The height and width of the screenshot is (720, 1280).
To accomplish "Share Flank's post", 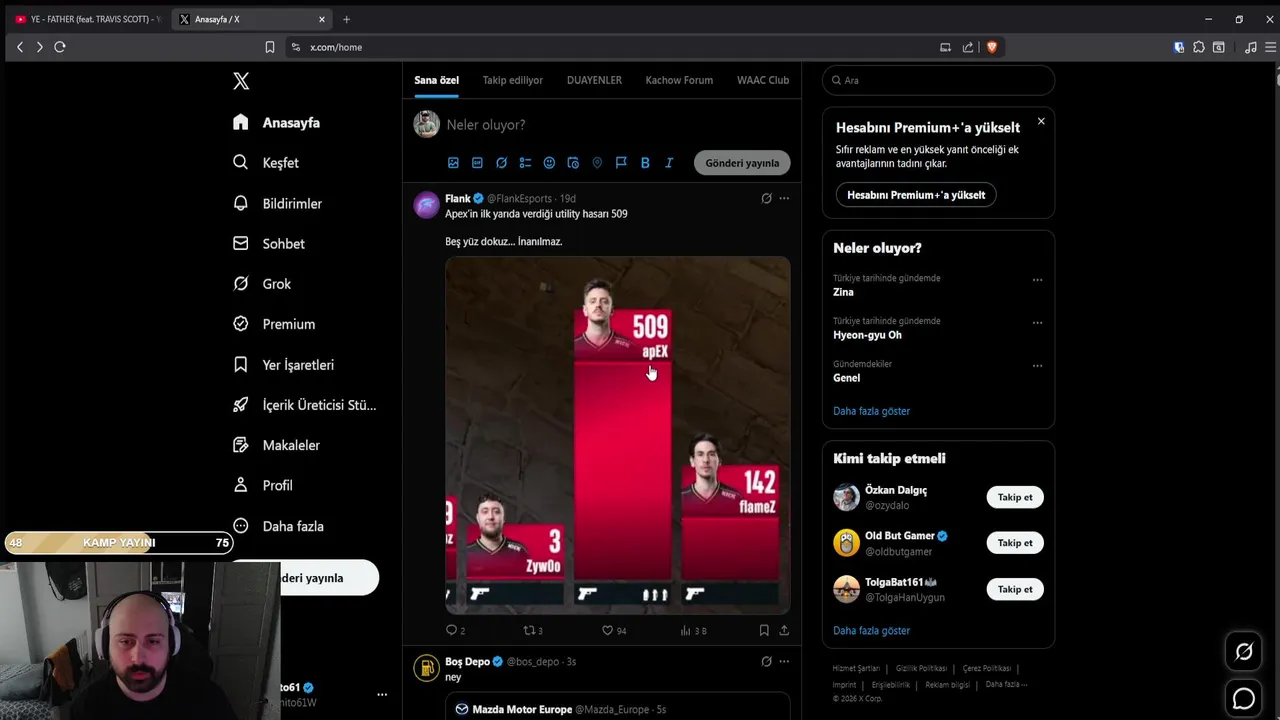I will pyautogui.click(x=784, y=631).
